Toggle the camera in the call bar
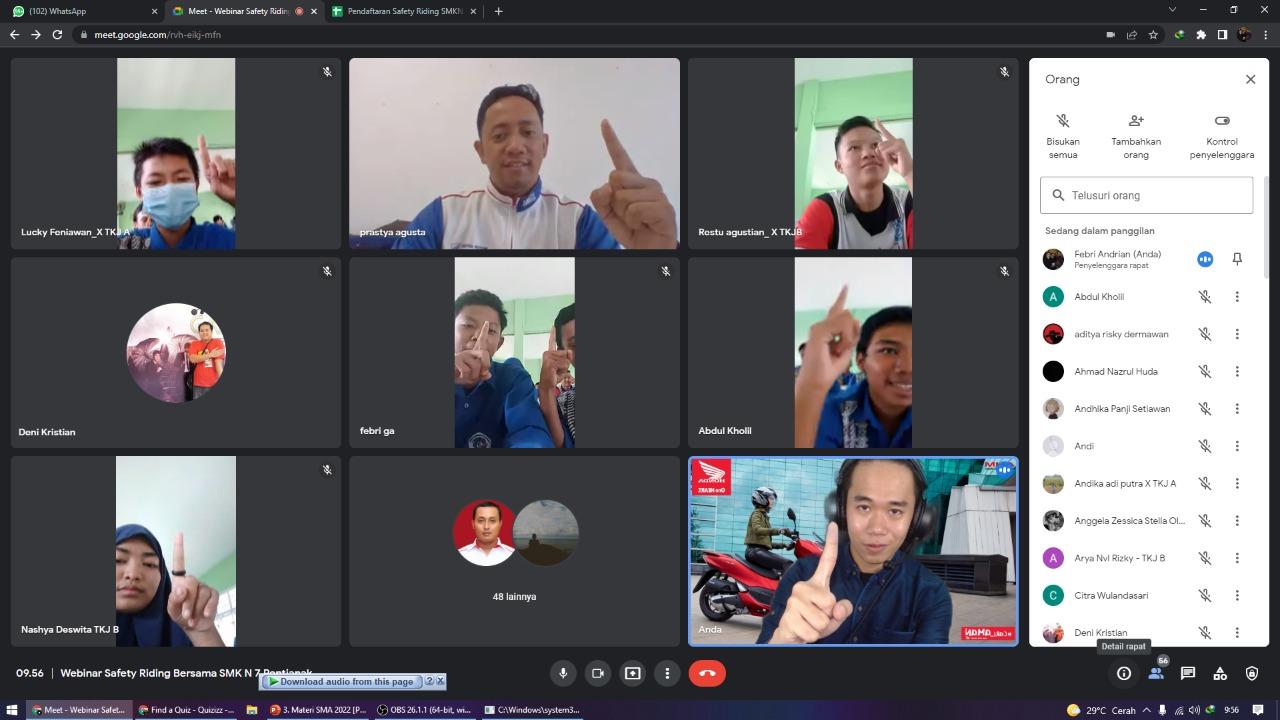This screenshot has width=1280, height=720. [598, 673]
